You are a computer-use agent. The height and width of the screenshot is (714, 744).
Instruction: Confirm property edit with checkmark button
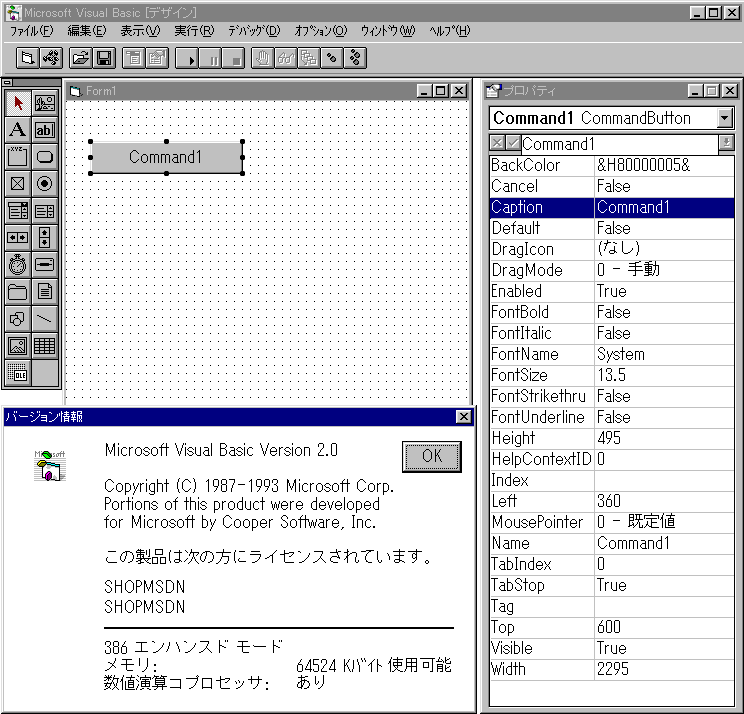pos(513,143)
